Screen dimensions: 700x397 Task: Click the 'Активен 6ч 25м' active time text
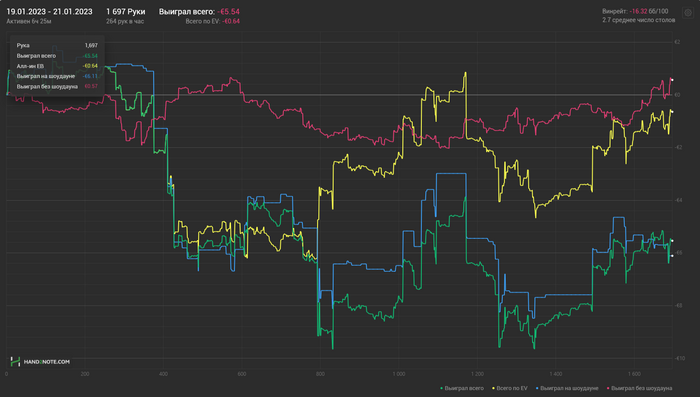pyautogui.click(x=29, y=21)
